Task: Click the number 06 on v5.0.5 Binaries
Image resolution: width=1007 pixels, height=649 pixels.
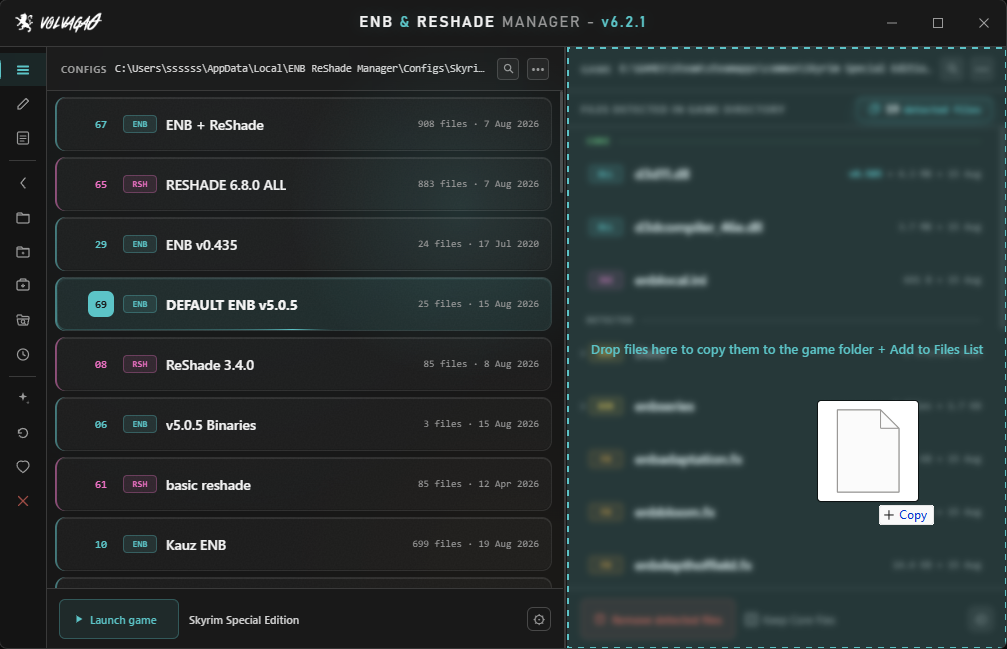Action: pos(101,424)
